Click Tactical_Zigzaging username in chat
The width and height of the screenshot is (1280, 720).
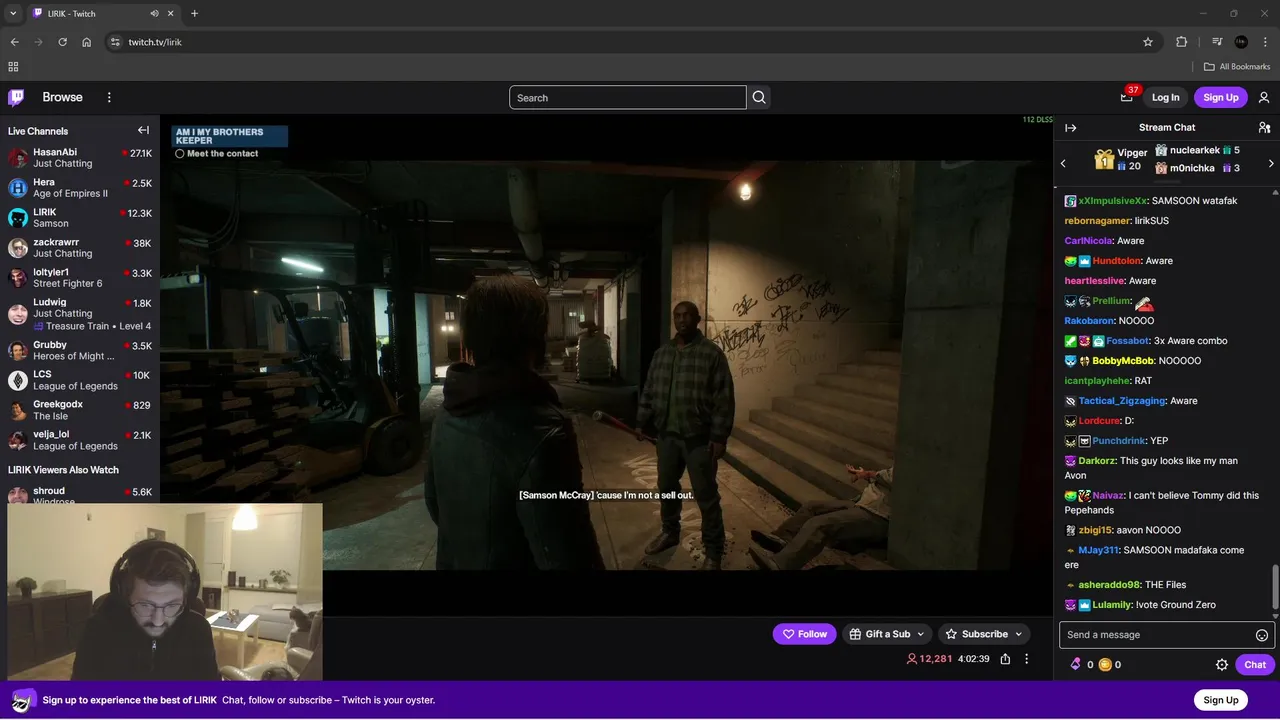1122,401
